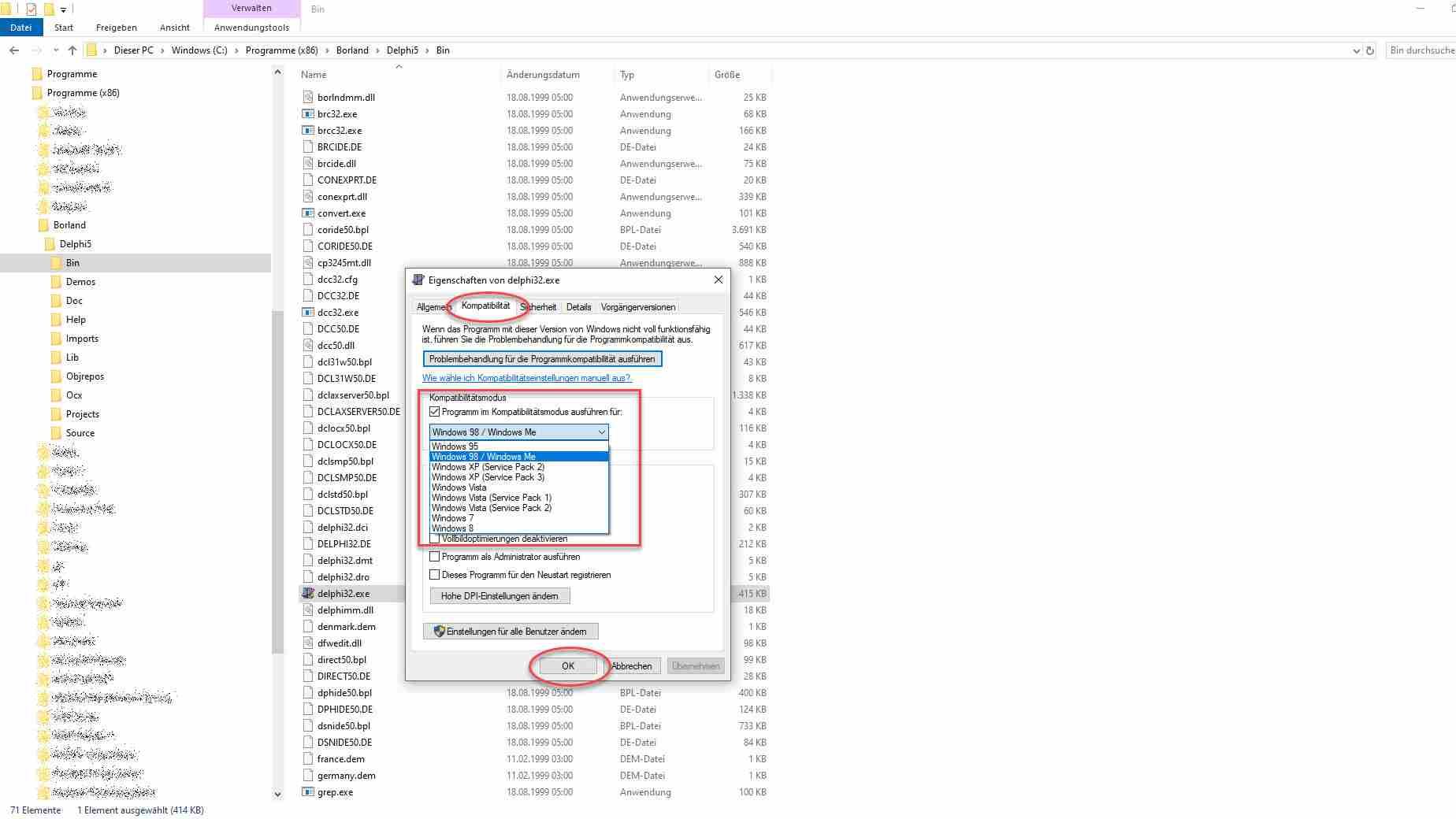Click the Imports folder icon in tree

pos(56,339)
